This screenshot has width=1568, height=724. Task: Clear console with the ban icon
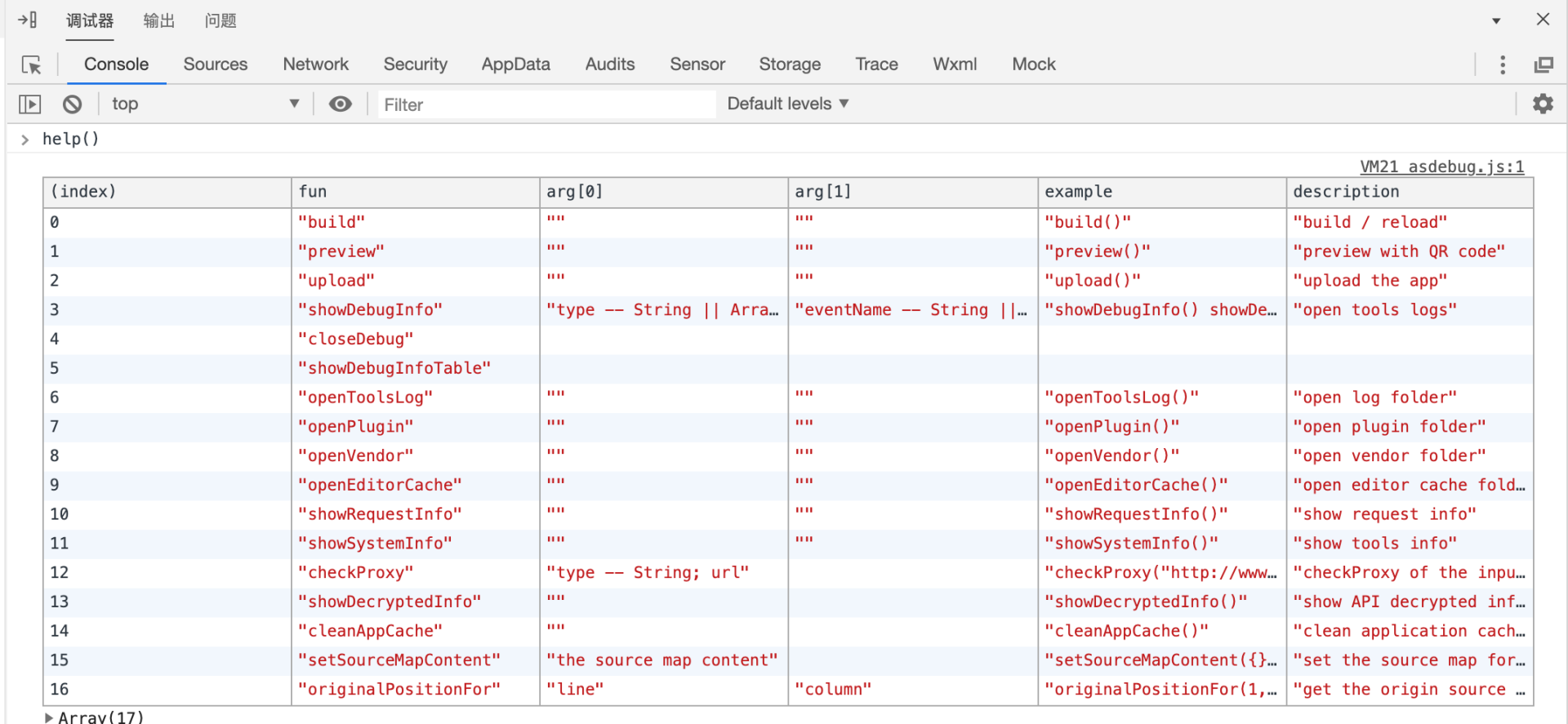coord(73,104)
